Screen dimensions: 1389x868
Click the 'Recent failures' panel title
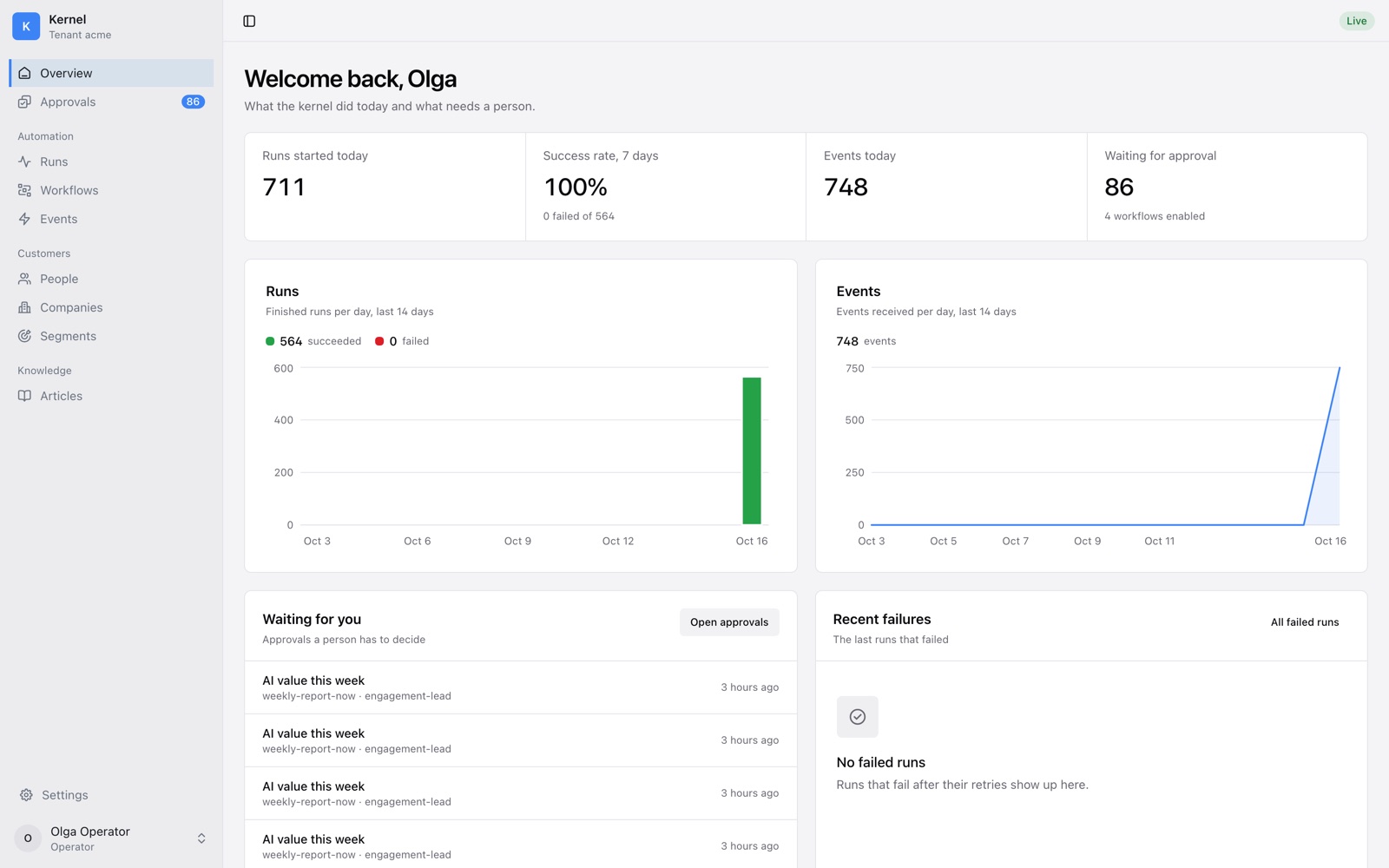click(882, 619)
